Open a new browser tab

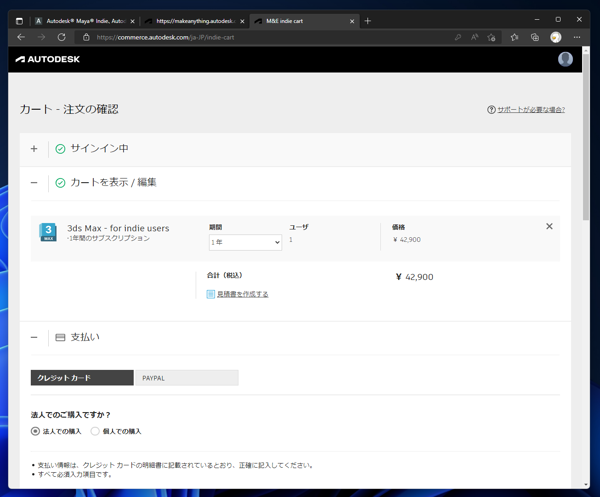click(368, 21)
